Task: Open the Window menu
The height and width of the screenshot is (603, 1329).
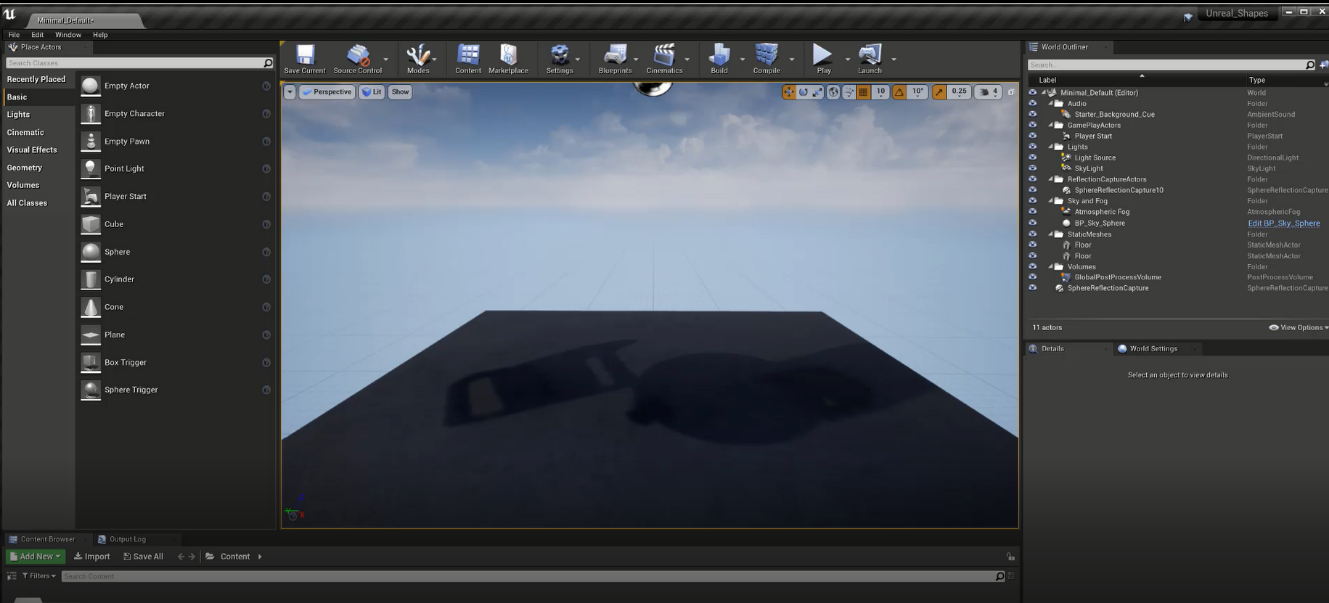Action: (x=68, y=35)
